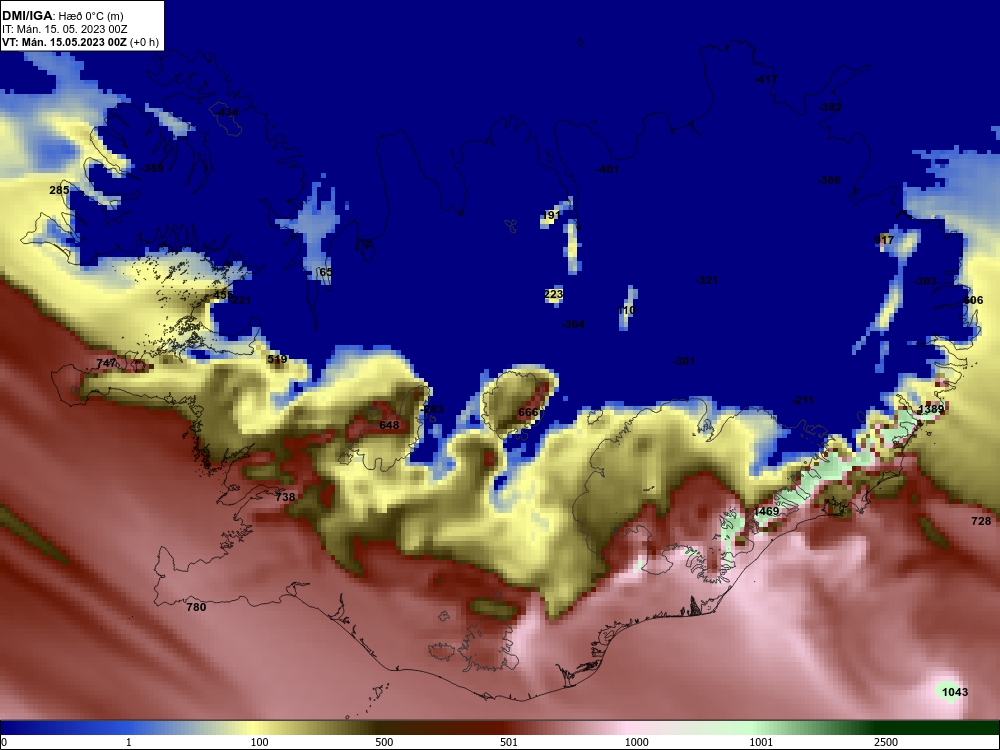Click the '-417' value on the map
This screenshot has width=1000, height=750.
(766, 79)
